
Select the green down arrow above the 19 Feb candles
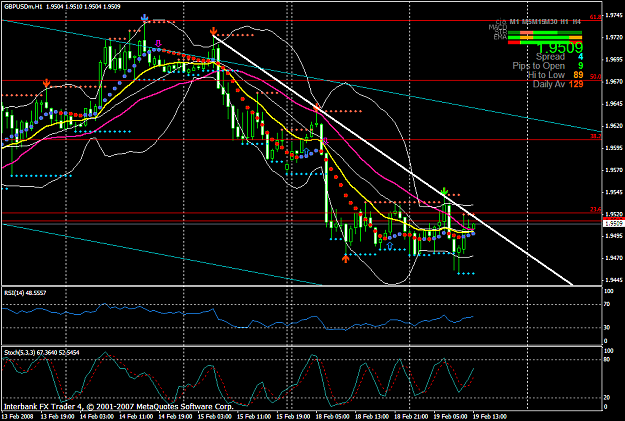(444, 191)
